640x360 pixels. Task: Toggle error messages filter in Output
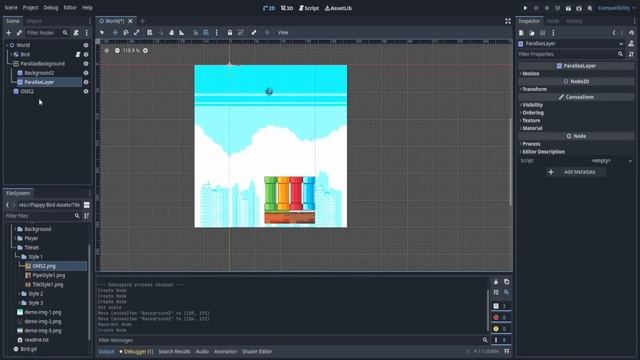[x=500, y=317]
